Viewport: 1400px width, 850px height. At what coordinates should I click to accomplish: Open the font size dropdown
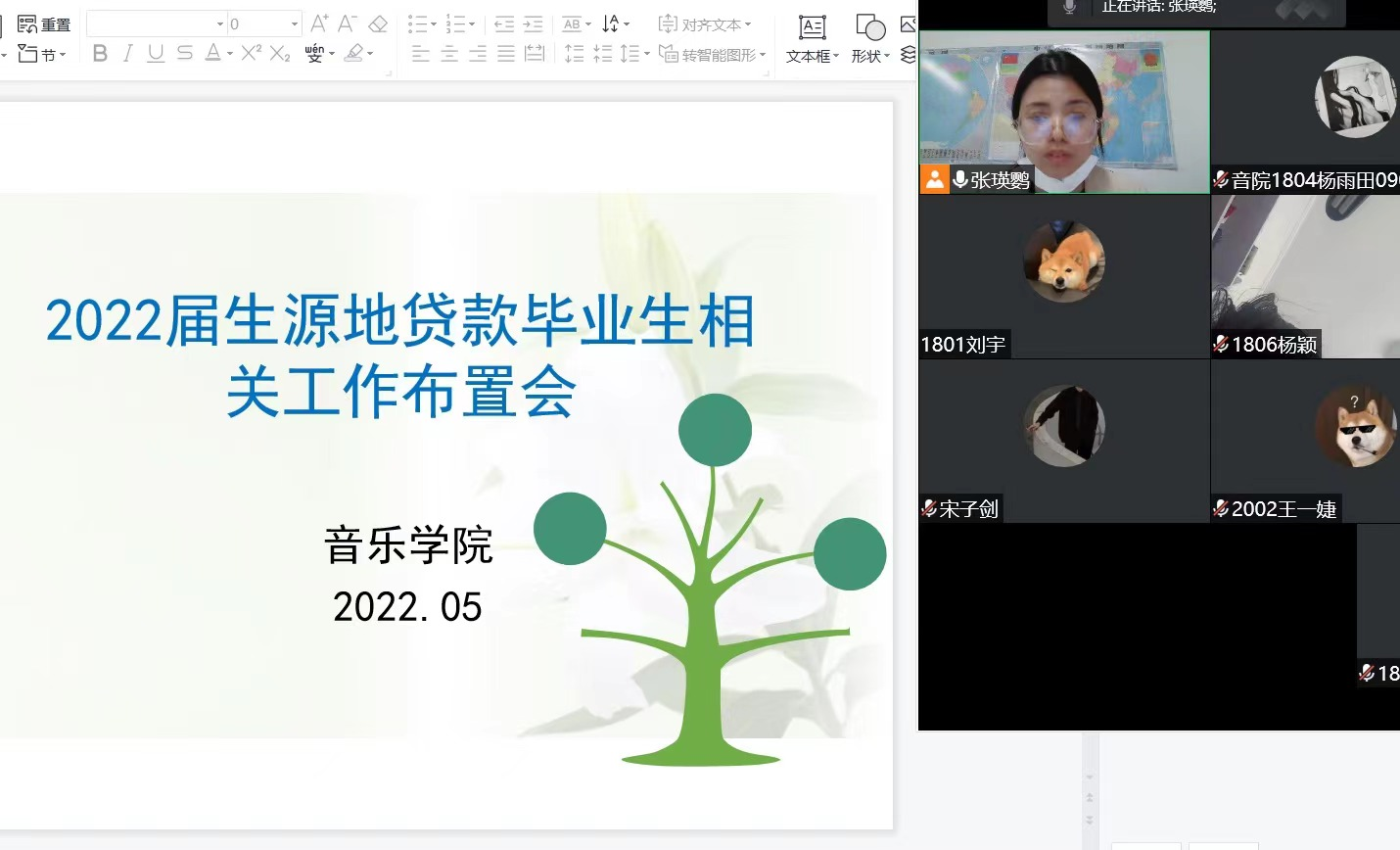pyautogui.click(x=294, y=24)
